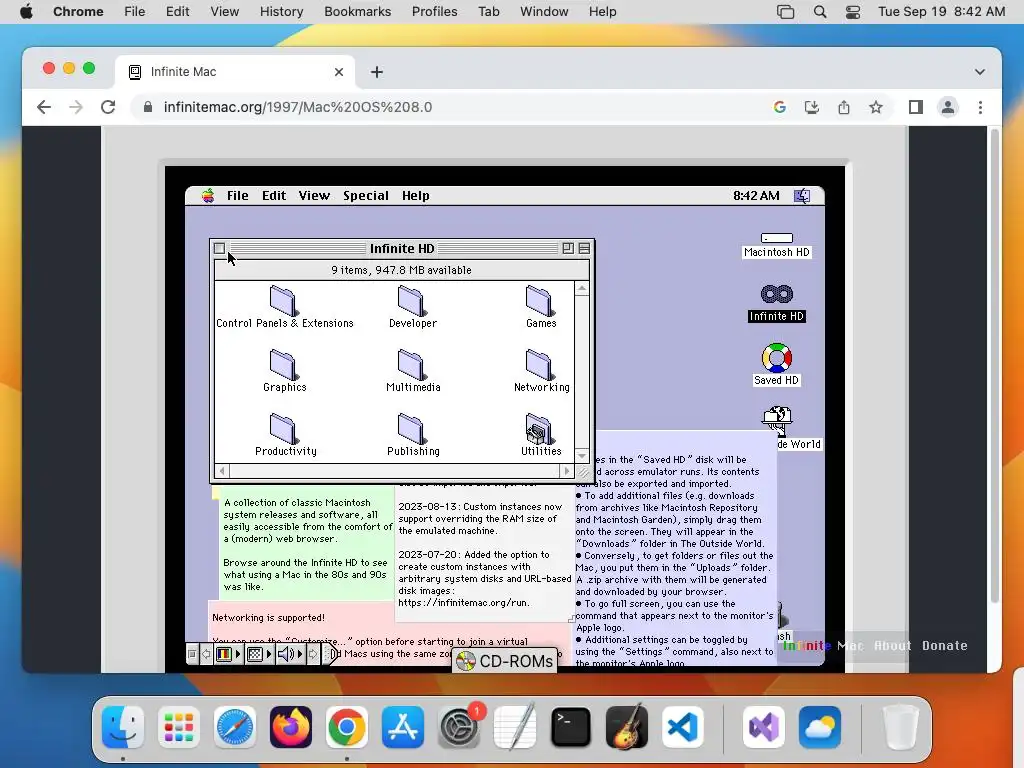Open the classic Mac Apple menu
Viewport: 1024px width, 768px height.
click(x=208, y=196)
